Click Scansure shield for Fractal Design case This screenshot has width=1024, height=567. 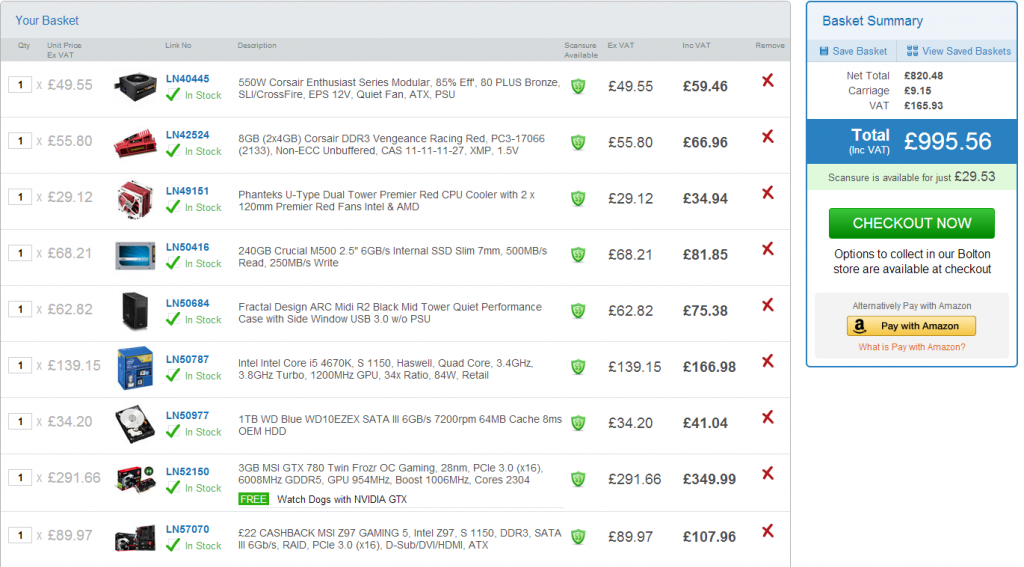coord(578,311)
